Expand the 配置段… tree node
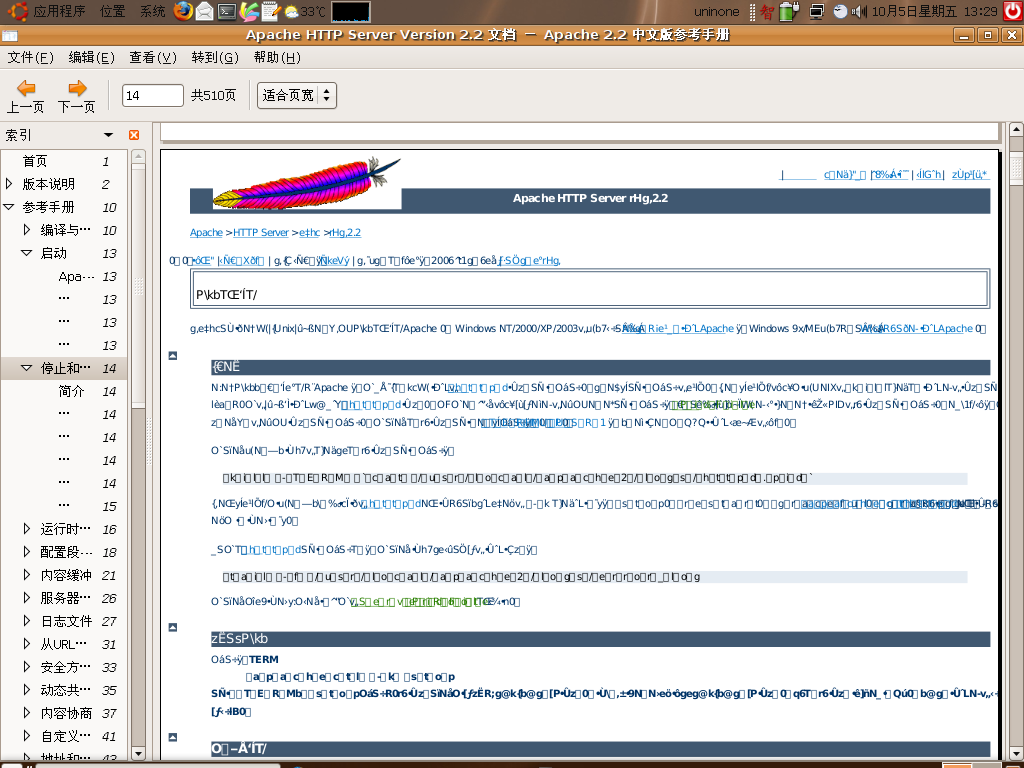The height and width of the screenshot is (768, 1024). point(27,552)
